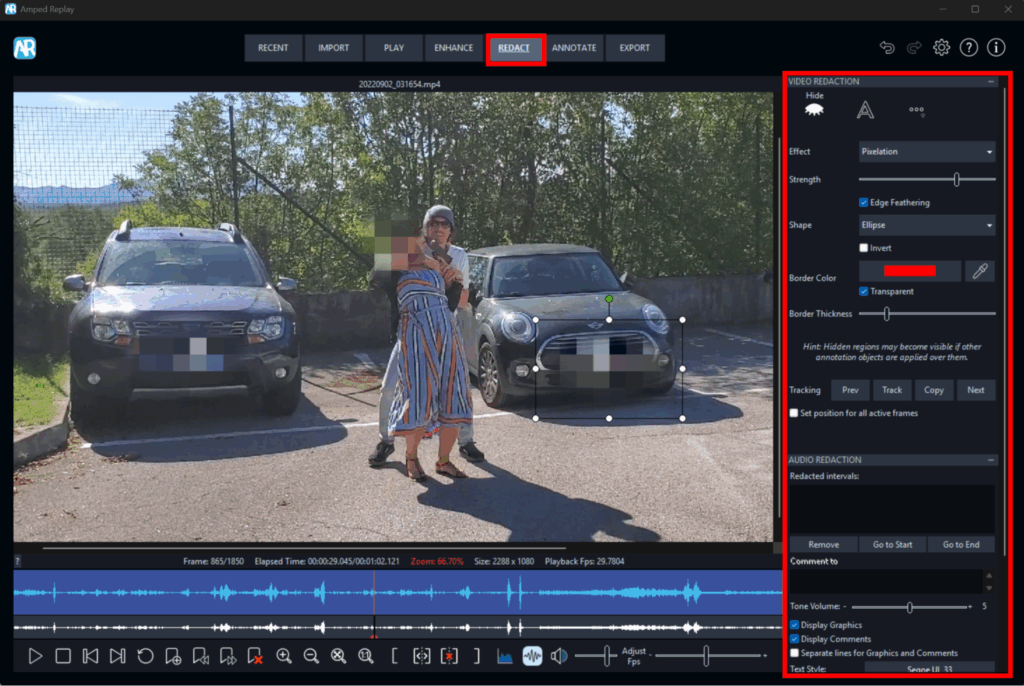The image size is (1024, 686).
Task: Click the Undo arrow icon
Action: pos(886,47)
